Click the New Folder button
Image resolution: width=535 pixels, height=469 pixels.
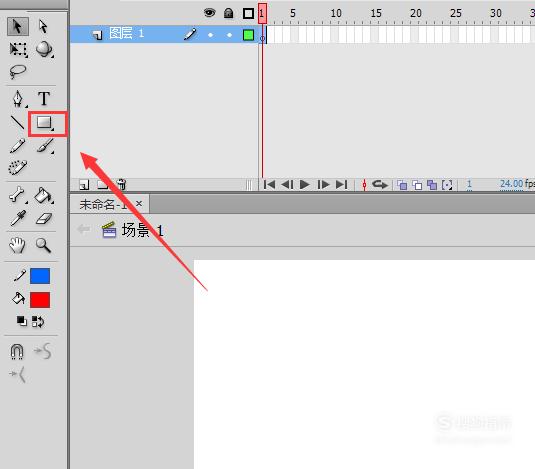[102, 185]
